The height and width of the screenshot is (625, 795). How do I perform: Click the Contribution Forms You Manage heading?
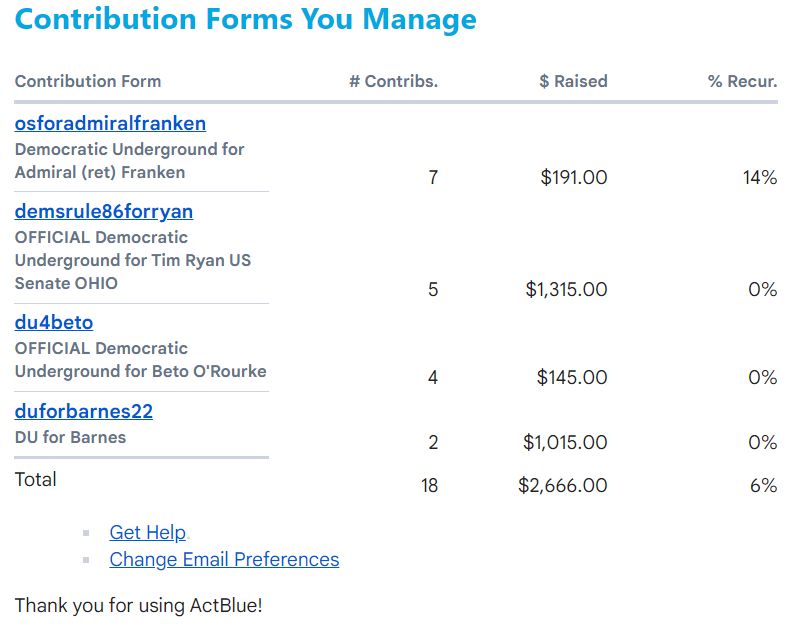pos(246,19)
